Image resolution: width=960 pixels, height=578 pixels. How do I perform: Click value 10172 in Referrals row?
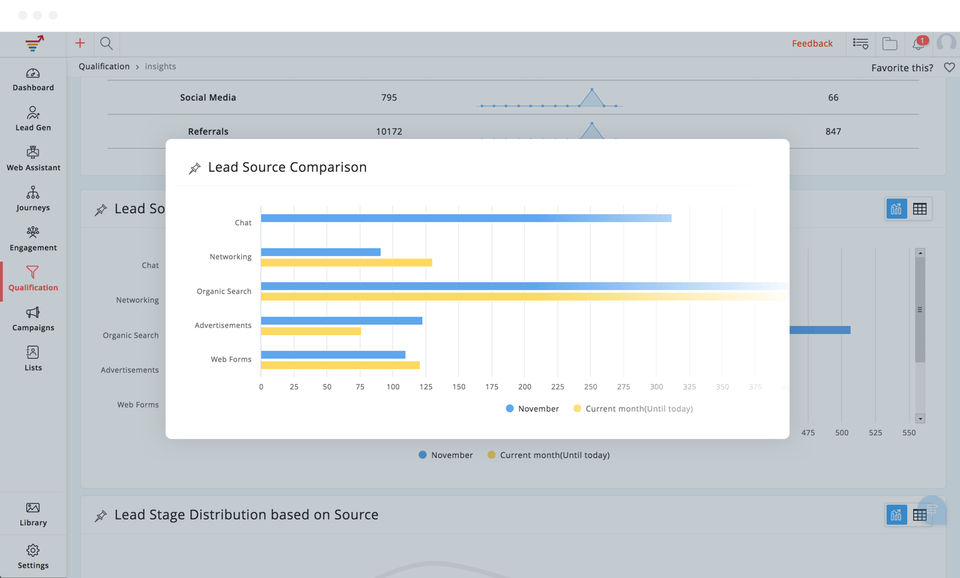(389, 132)
